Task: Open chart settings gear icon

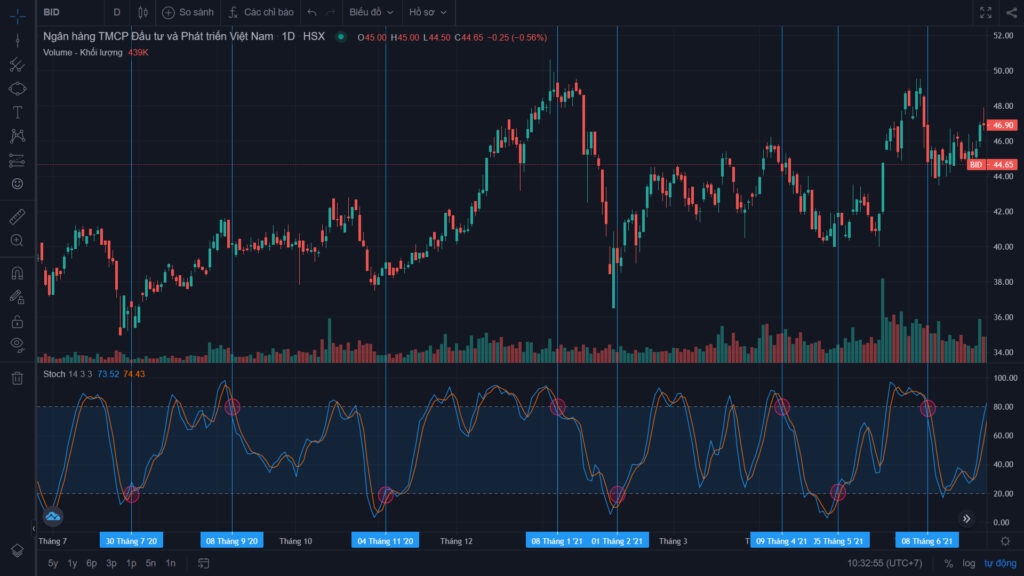Action: tap(1005, 541)
